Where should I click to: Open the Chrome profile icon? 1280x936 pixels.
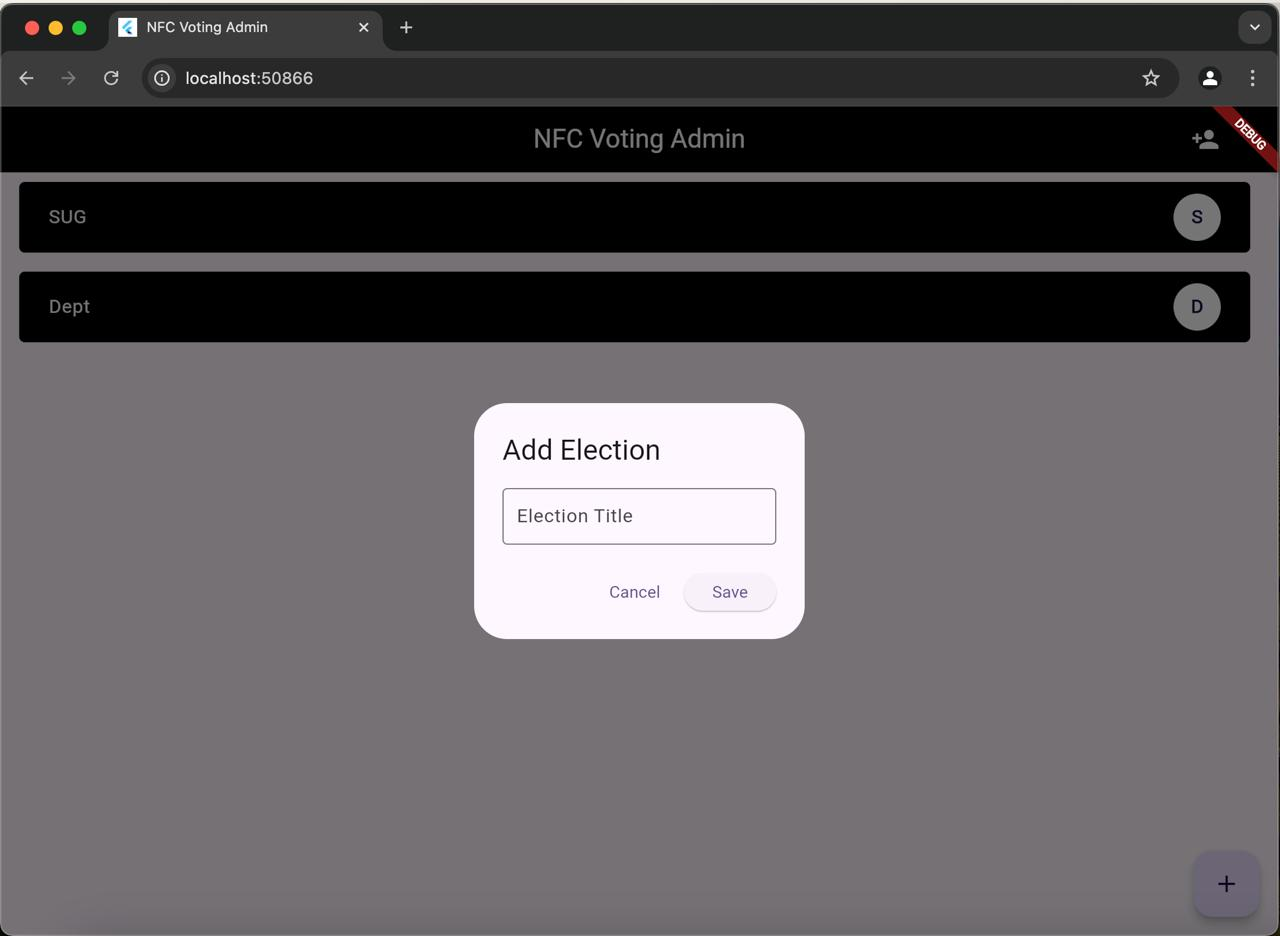tap(1209, 78)
